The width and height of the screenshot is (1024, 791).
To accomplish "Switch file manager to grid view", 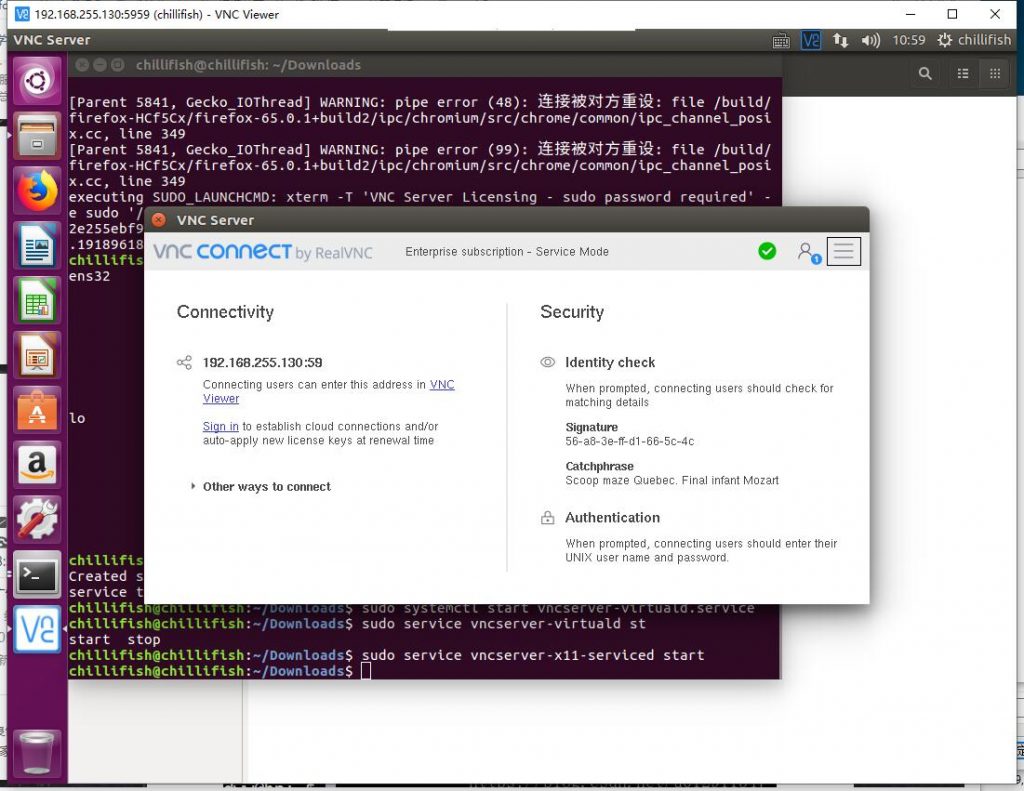I will (995, 74).
